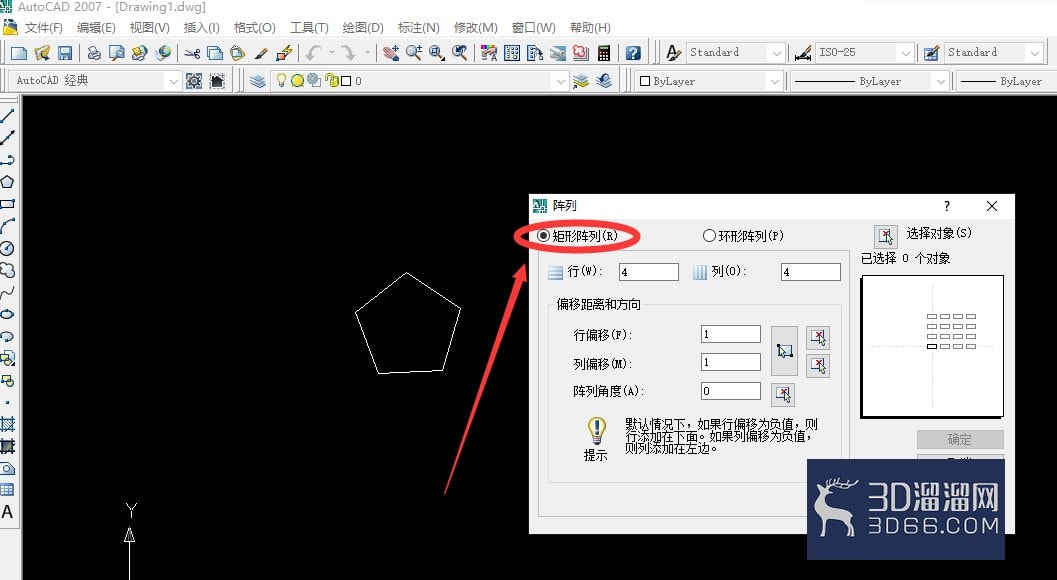Click the layer color square swatch
The width and height of the screenshot is (1057, 580).
pyautogui.click(x=346, y=81)
